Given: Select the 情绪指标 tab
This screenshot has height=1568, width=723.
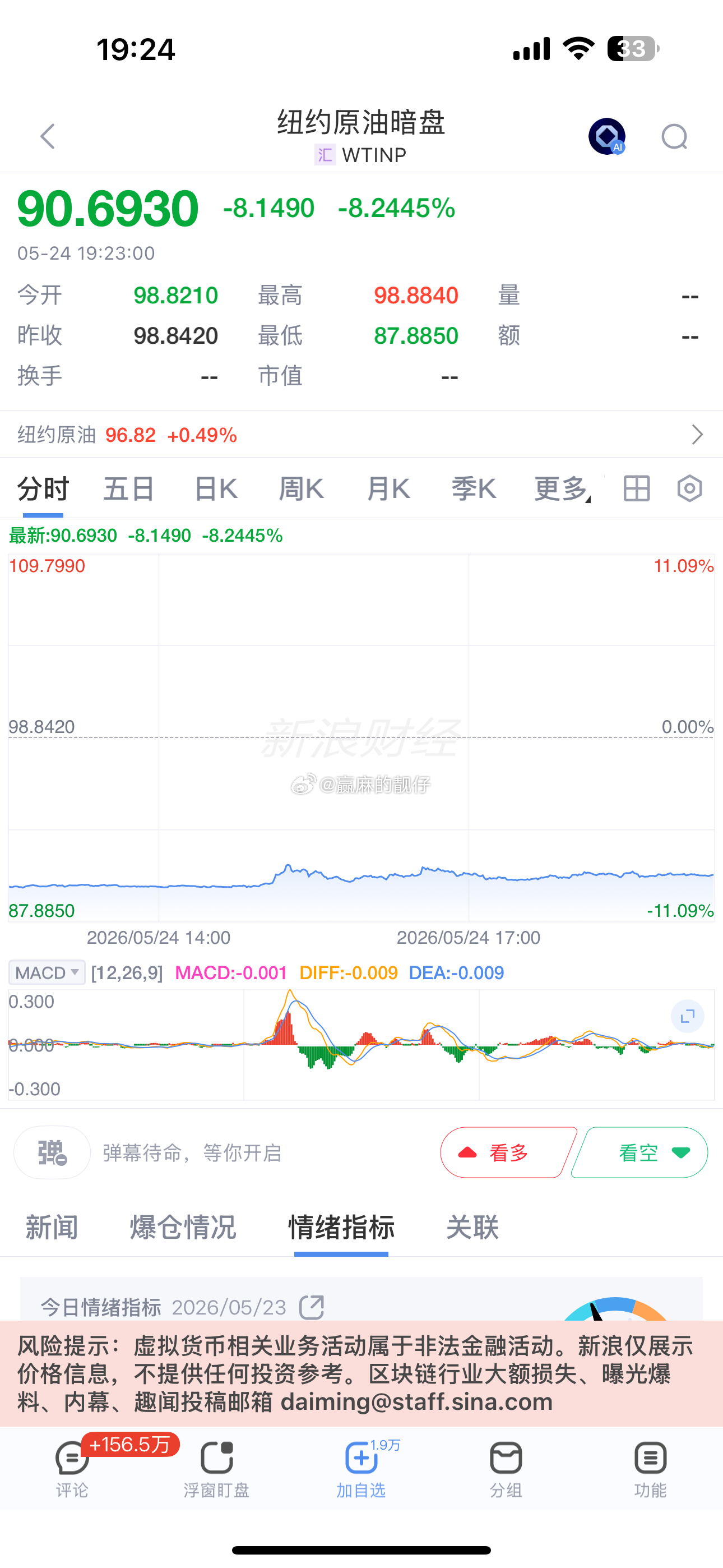Looking at the screenshot, I should [341, 1227].
